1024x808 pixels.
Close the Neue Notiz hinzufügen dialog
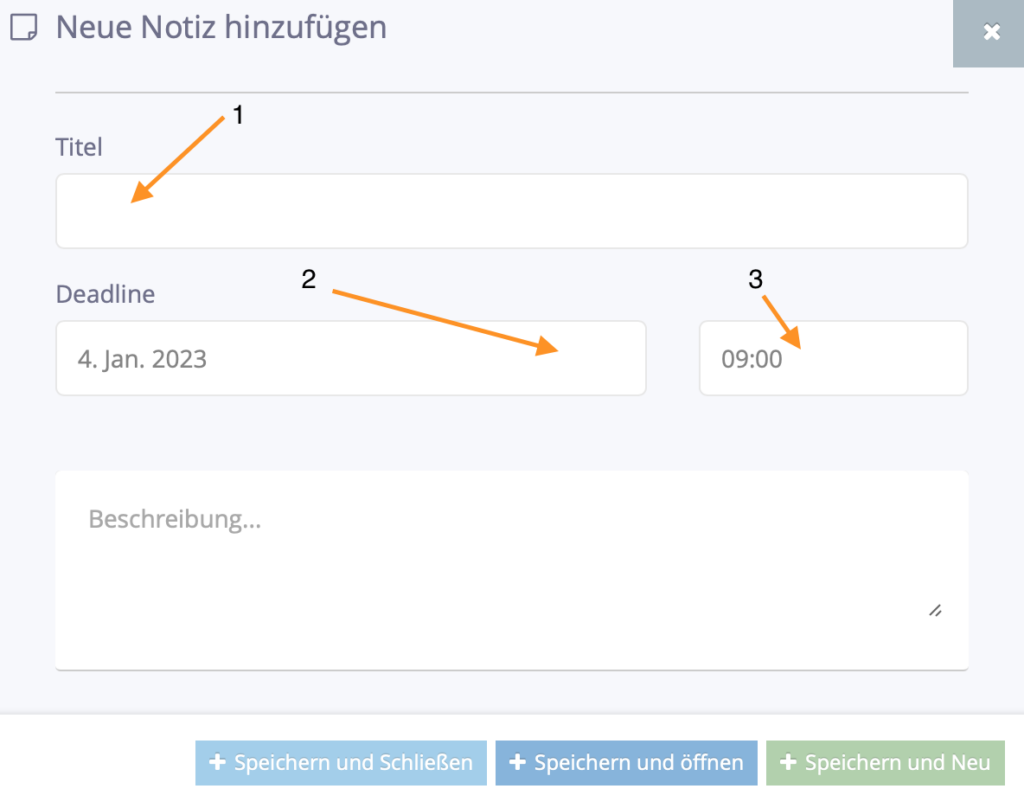[990, 32]
